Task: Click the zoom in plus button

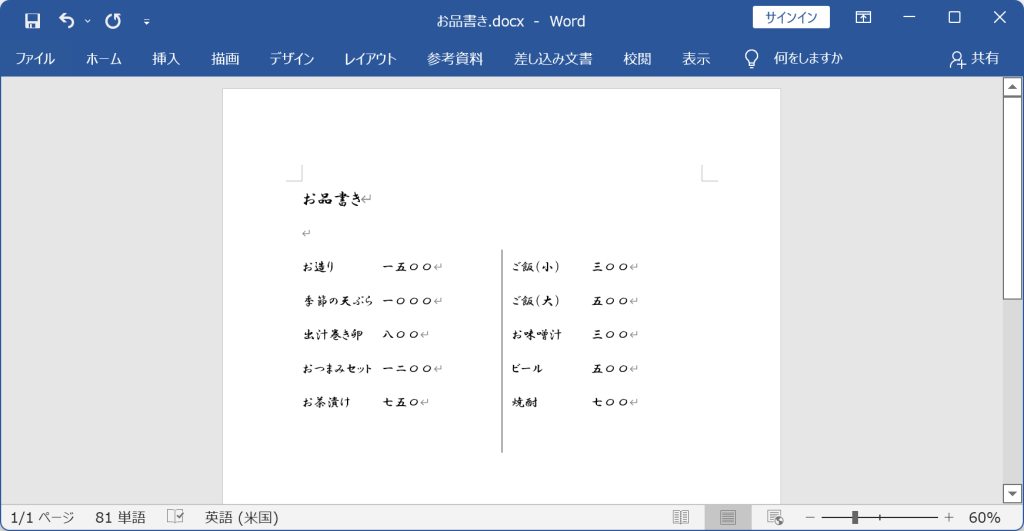Action: click(949, 517)
